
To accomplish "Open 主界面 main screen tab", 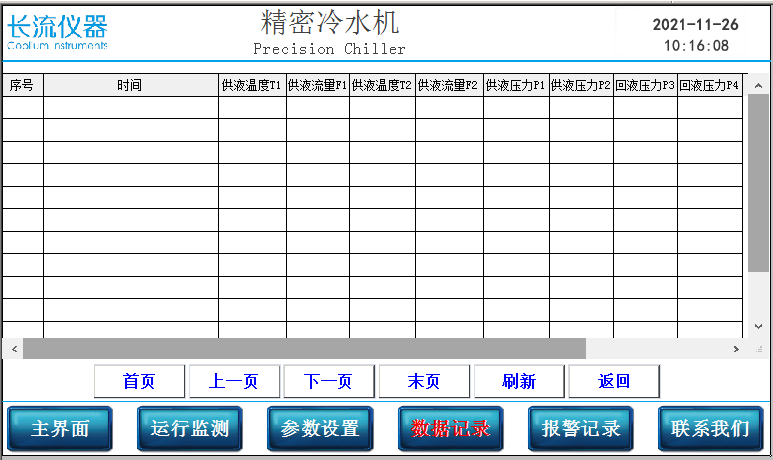I will (x=60, y=429).
